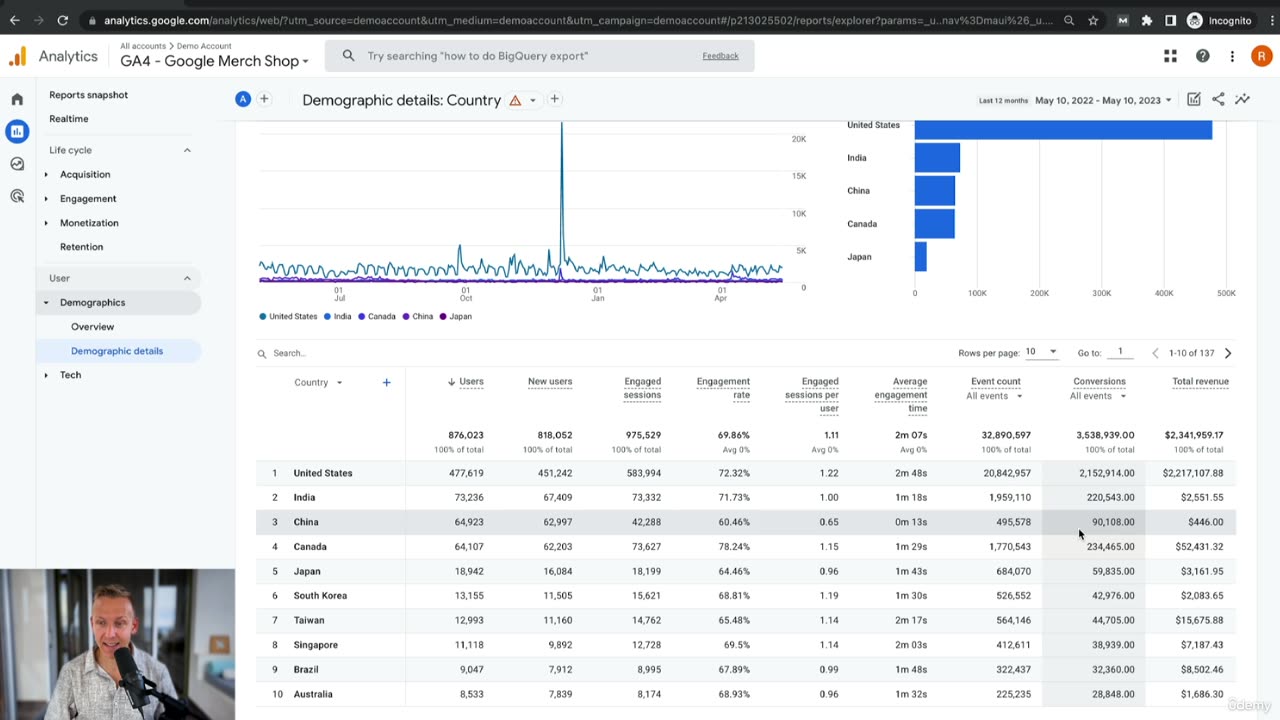Go to next table page arrow
Screen dimensions: 1280x720
(x=1228, y=353)
